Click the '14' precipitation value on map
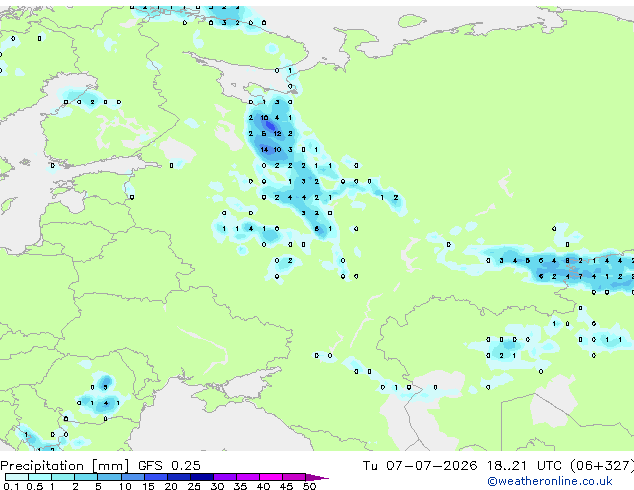Image resolution: width=634 pixels, height=490 pixels. tap(264, 150)
